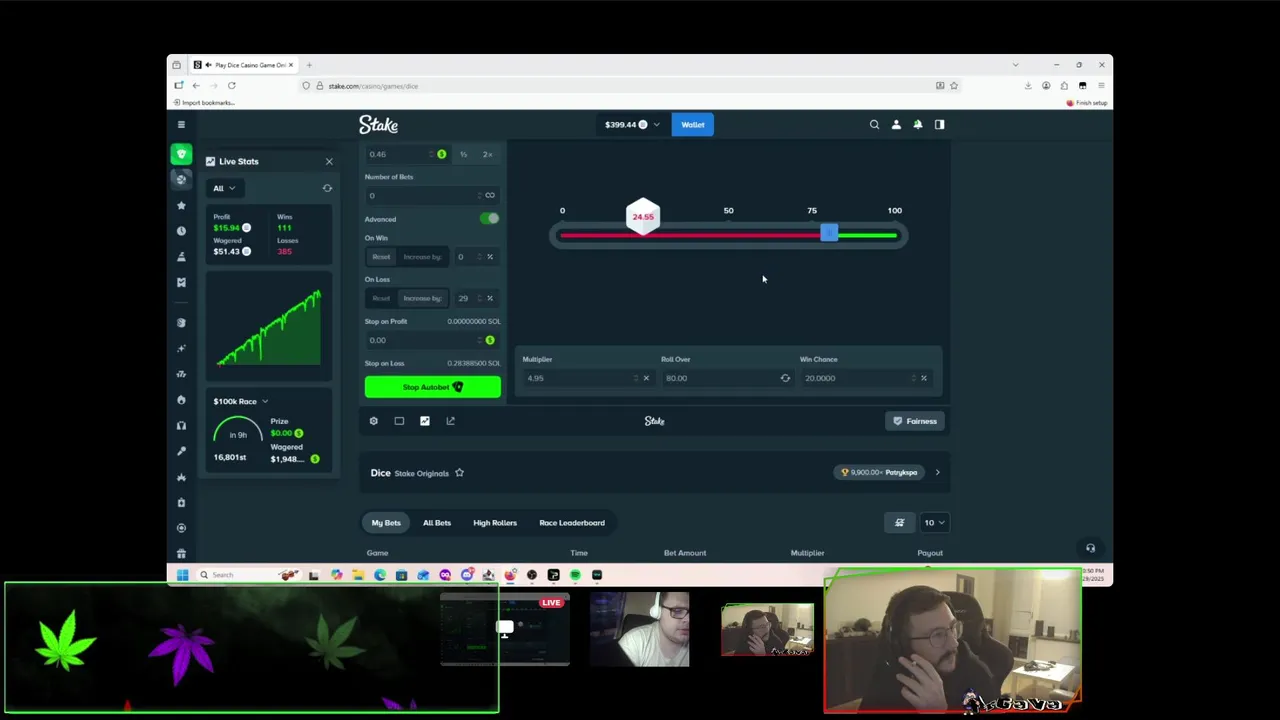Select Reset under On Win
Image resolution: width=1280 pixels, height=720 pixels.
click(381, 257)
